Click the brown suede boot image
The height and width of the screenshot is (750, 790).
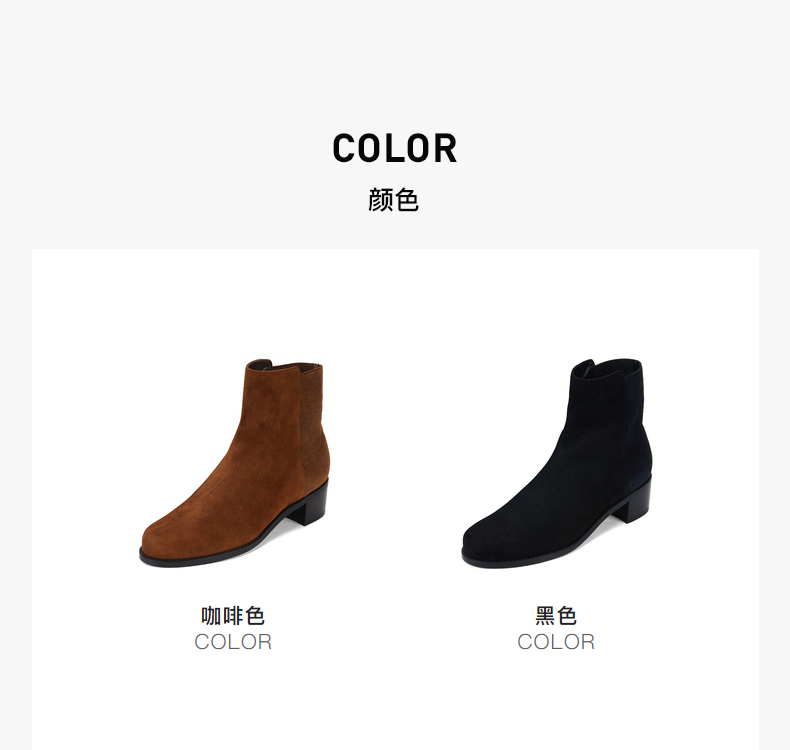[234, 463]
